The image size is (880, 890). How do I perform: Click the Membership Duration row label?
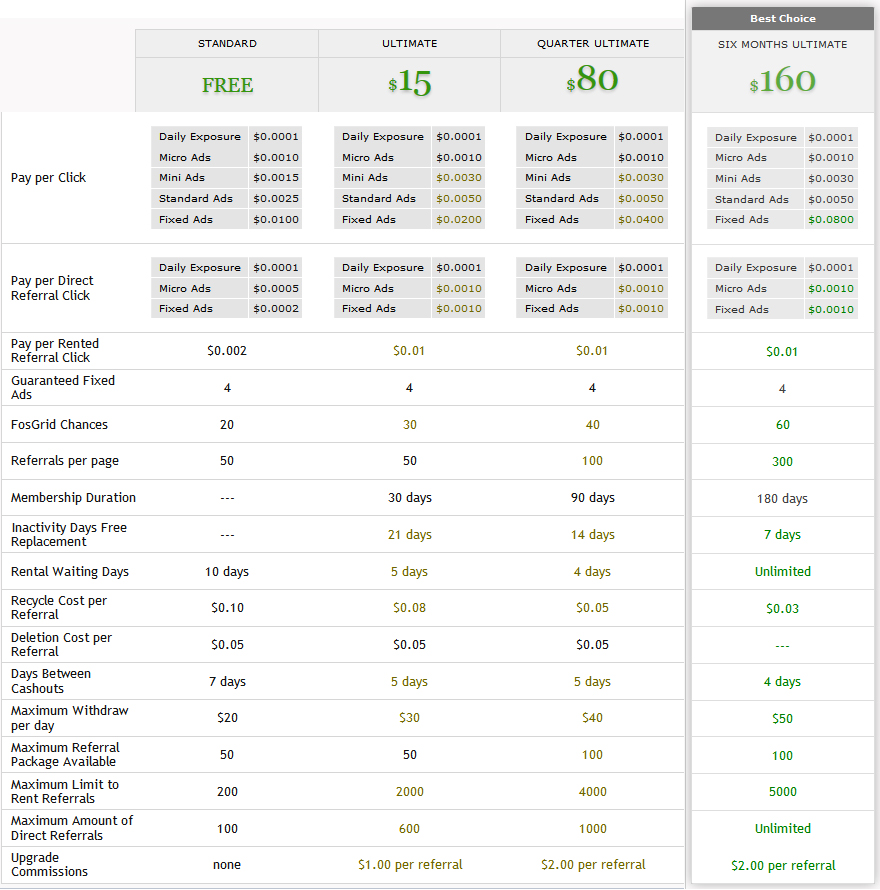coord(73,498)
